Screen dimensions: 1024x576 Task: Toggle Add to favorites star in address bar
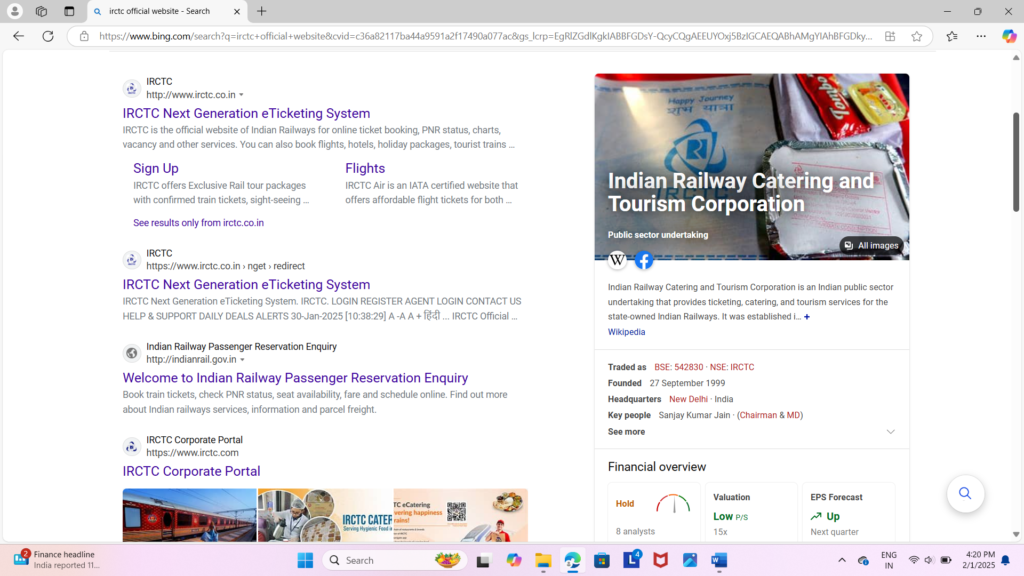click(x=916, y=35)
